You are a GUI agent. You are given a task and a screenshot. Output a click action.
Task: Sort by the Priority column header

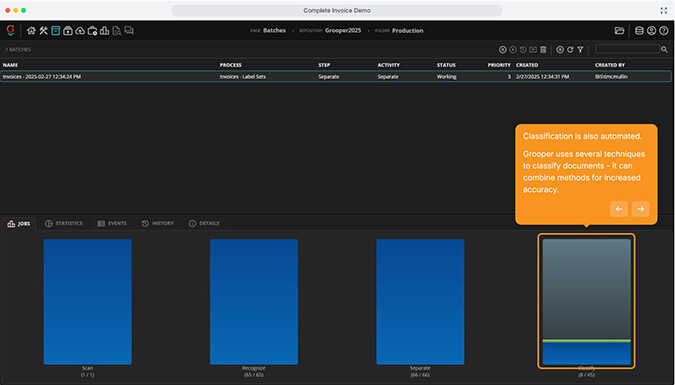point(499,65)
